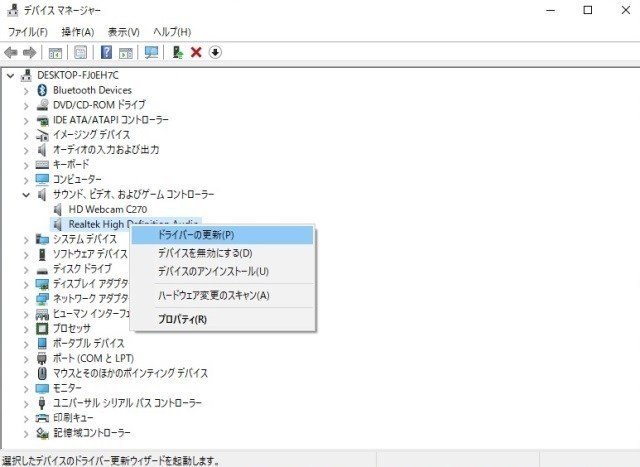Collapse the DESKTOP-FJ0EH7C root node
The height and width of the screenshot is (467, 640).
click(x=11, y=76)
